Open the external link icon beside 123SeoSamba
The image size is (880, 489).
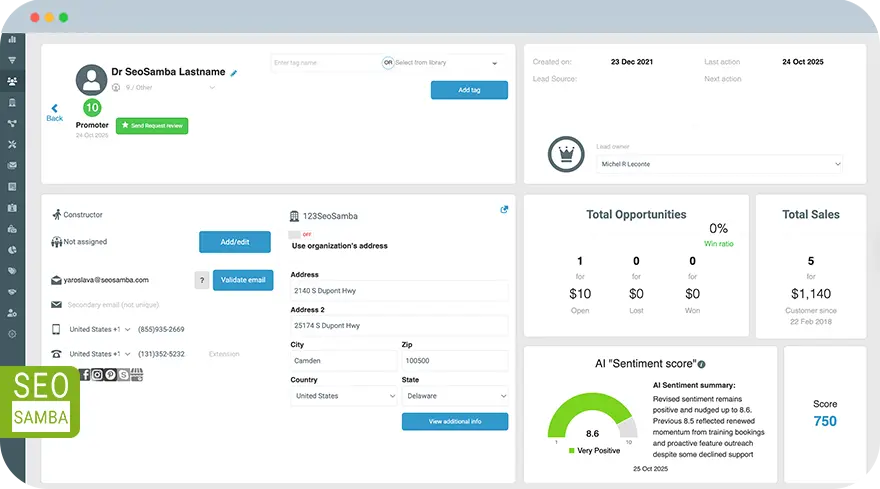coord(504,209)
